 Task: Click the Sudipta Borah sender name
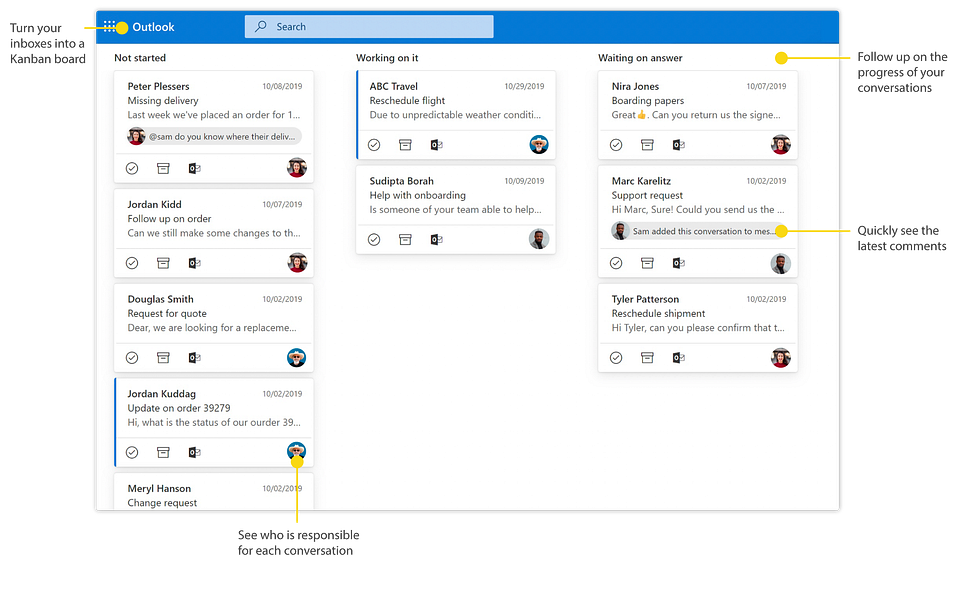401,181
